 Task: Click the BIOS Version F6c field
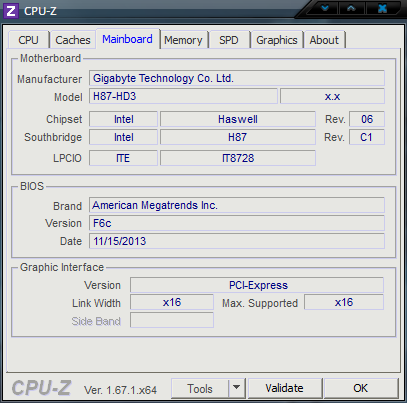tap(237, 223)
